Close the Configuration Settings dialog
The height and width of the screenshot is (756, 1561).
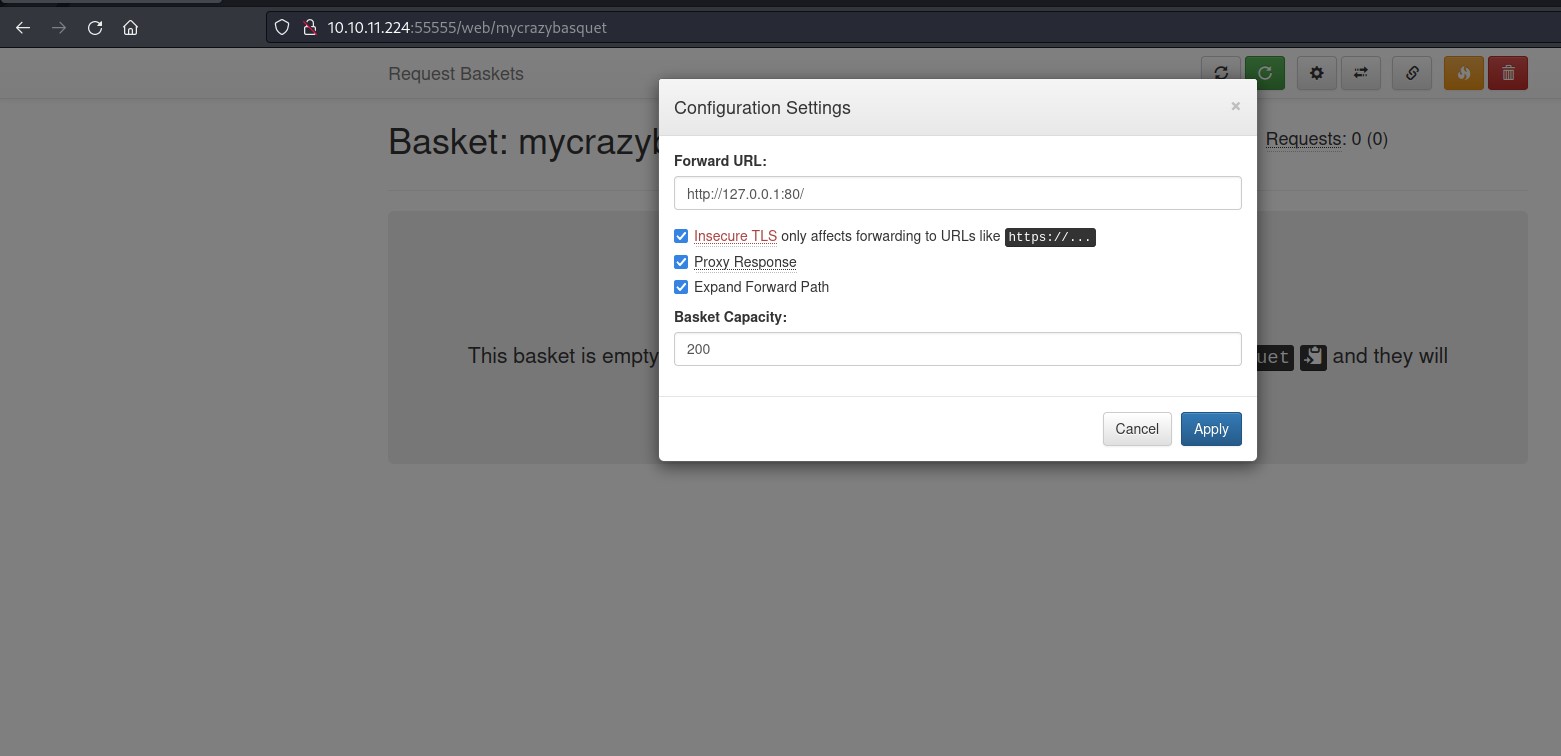tap(1236, 106)
